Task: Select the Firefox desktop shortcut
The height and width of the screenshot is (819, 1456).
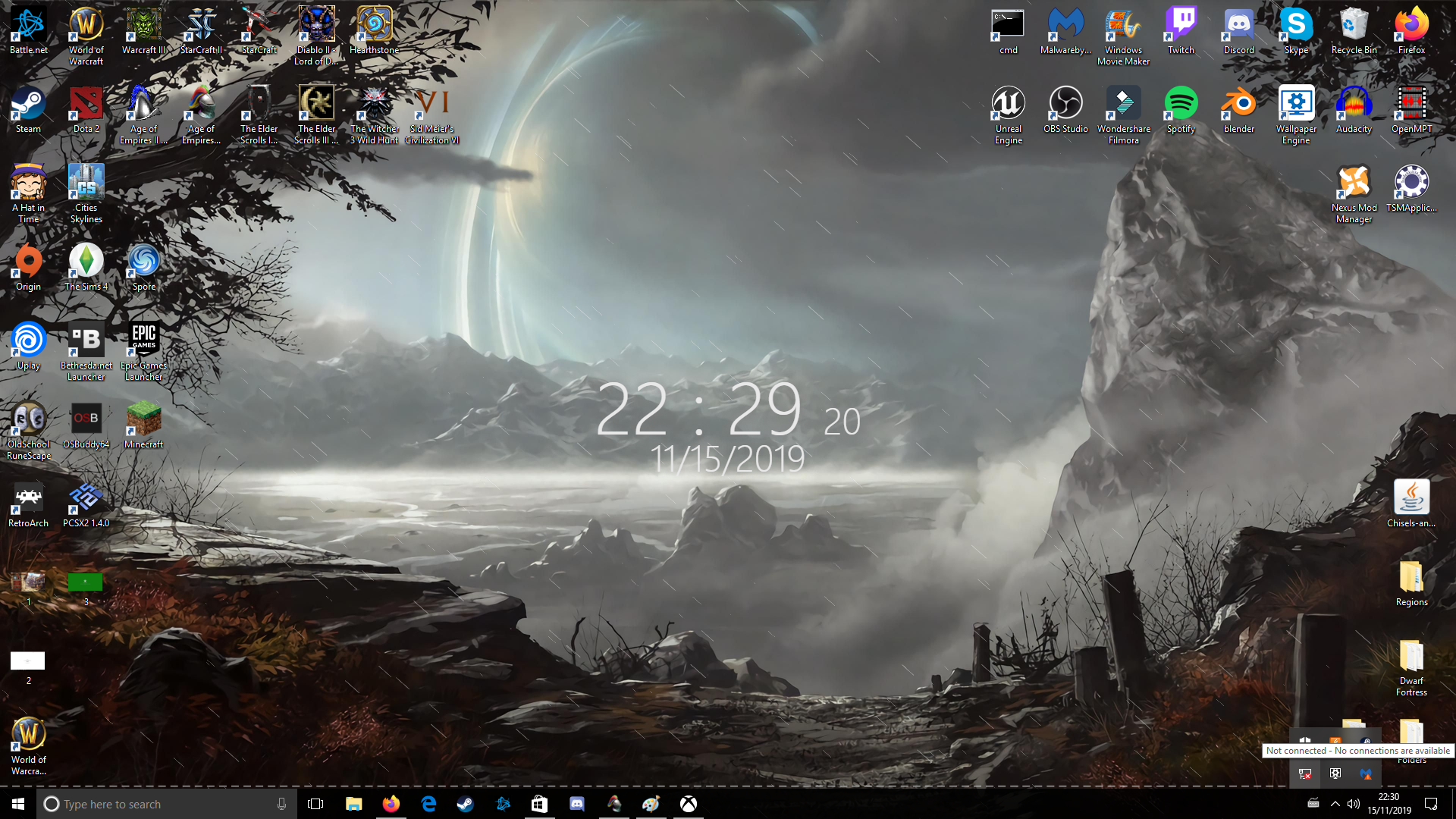Action: (x=1412, y=32)
